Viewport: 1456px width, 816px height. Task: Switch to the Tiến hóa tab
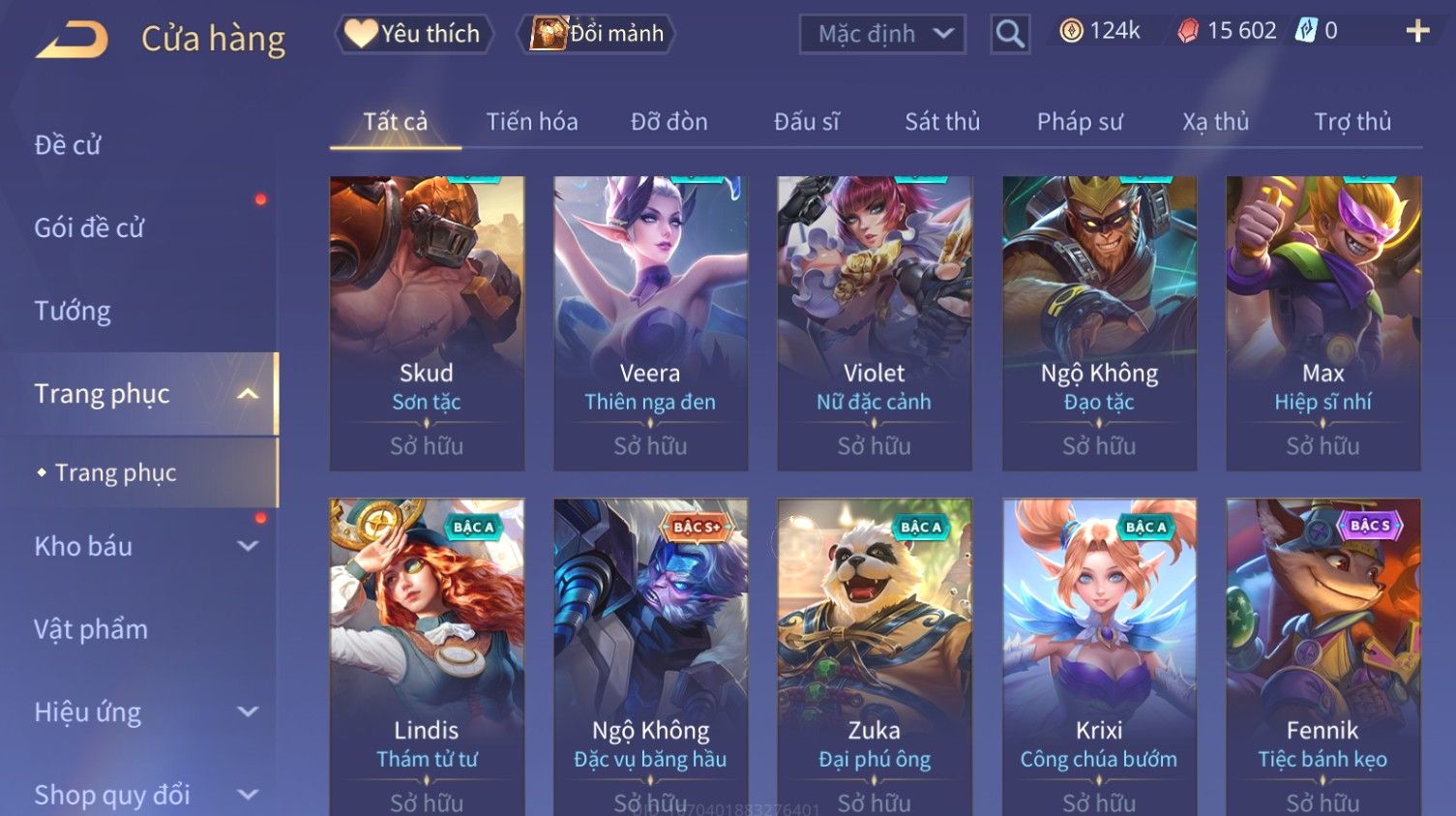tap(532, 122)
